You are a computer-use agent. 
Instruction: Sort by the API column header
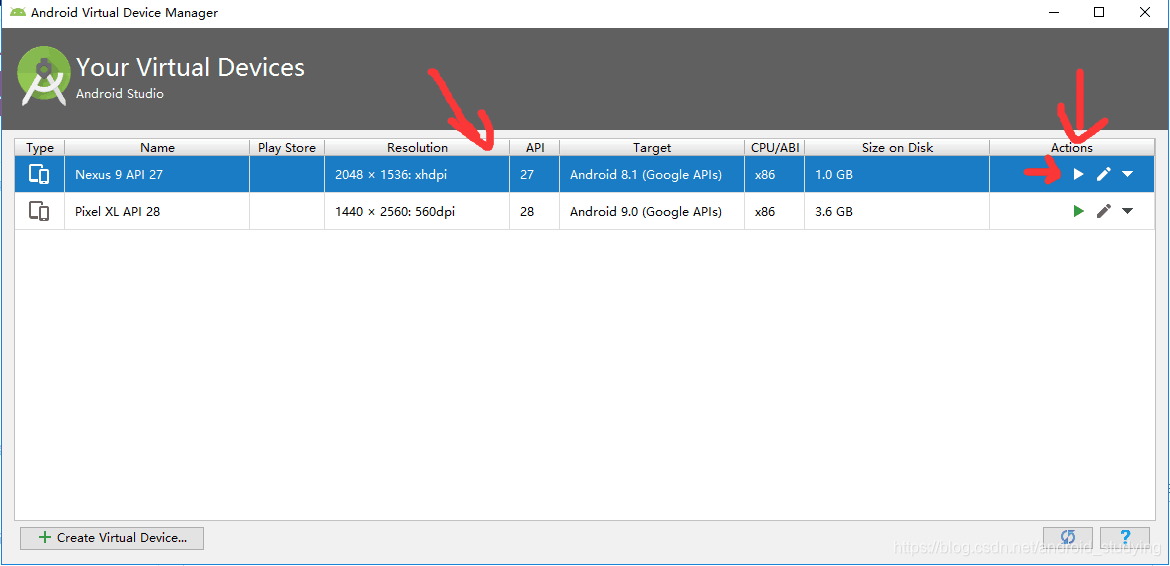pos(534,148)
